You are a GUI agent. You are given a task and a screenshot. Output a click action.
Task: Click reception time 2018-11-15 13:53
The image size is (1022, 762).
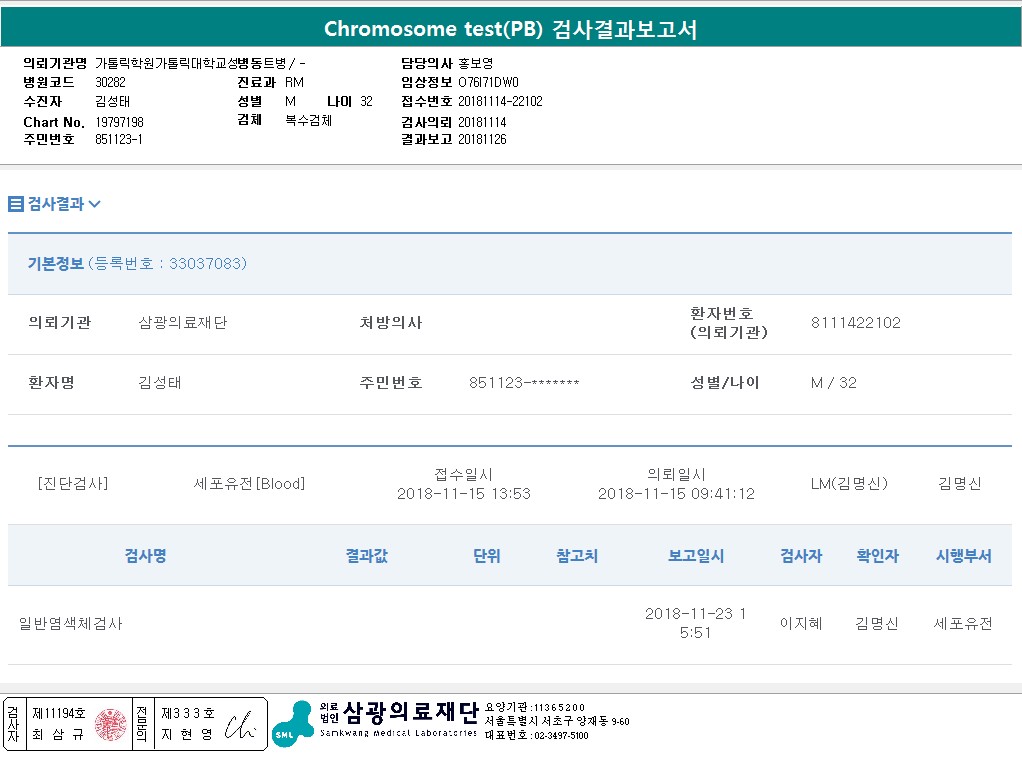pyautogui.click(x=463, y=494)
